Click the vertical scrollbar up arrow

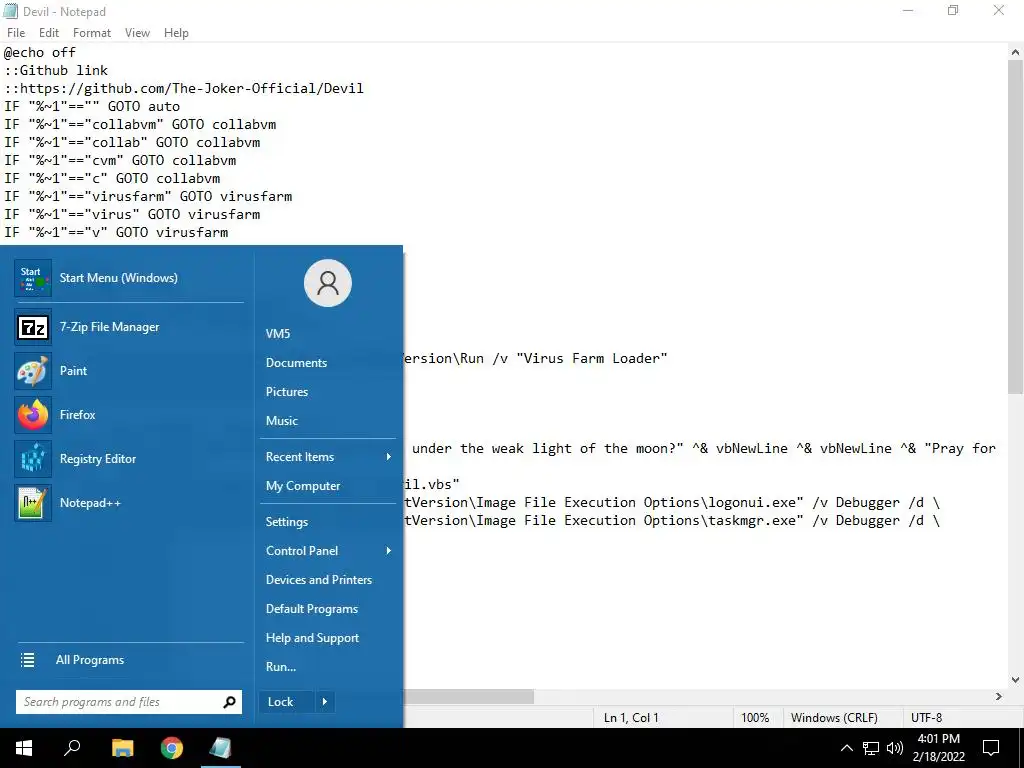pyautogui.click(x=1015, y=52)
